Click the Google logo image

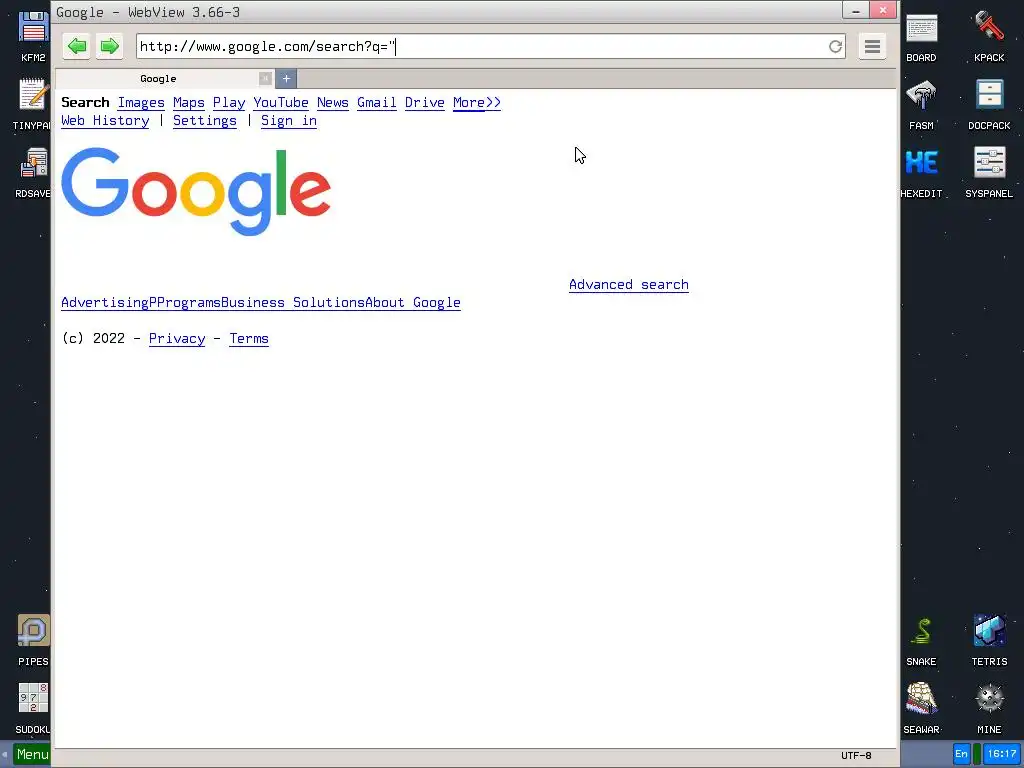pos(196,191)
